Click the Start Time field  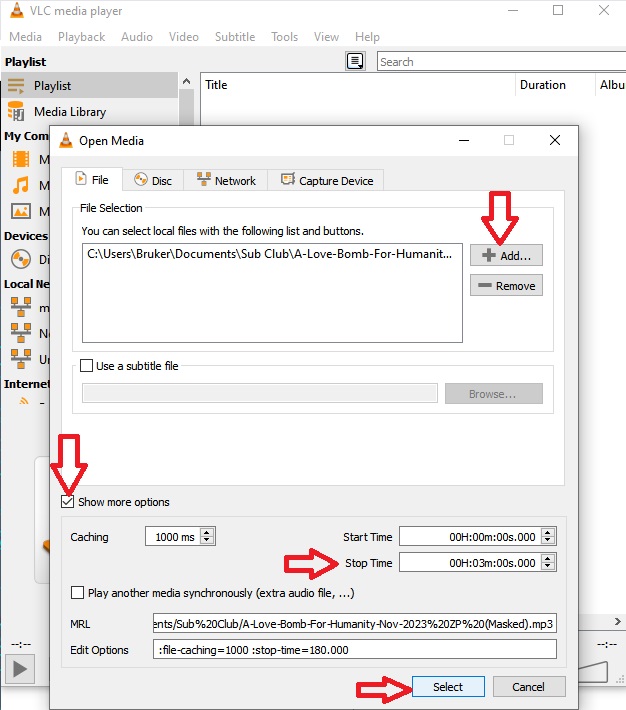point(470,537)
